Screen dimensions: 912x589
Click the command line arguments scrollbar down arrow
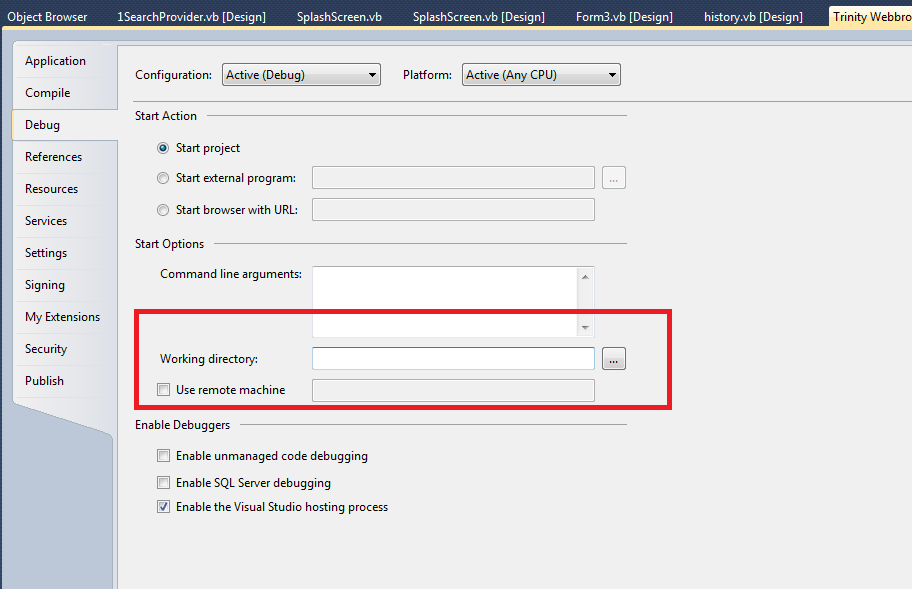pos(586,328)
